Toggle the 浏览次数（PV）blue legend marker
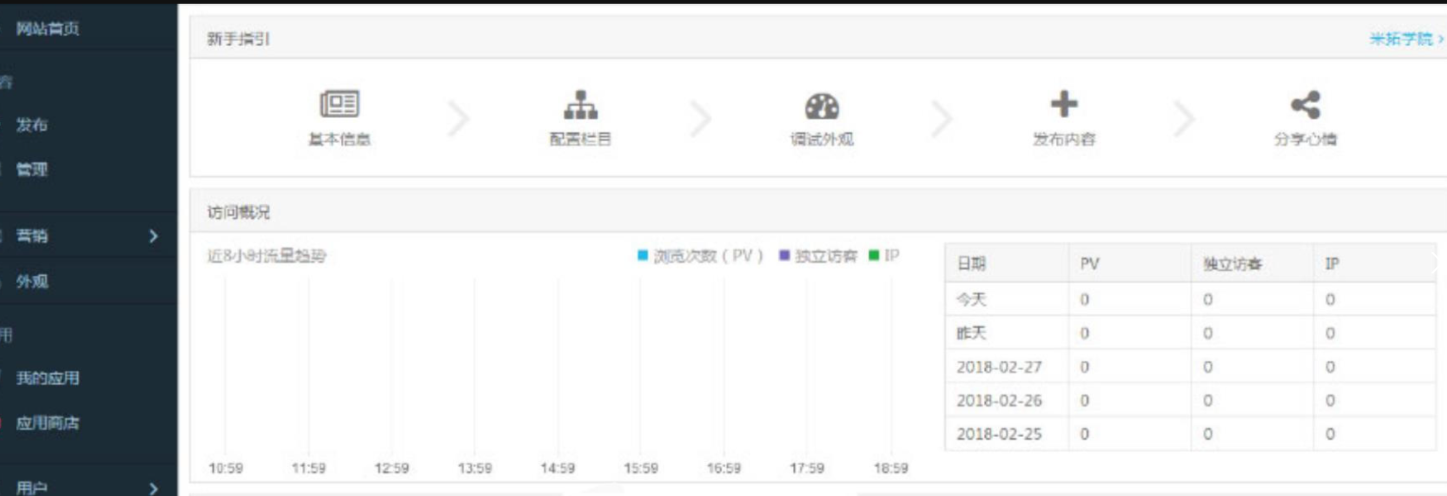The width and height of the screenshot is (1447, 496). pyautogui.click(x=643, y=256)
